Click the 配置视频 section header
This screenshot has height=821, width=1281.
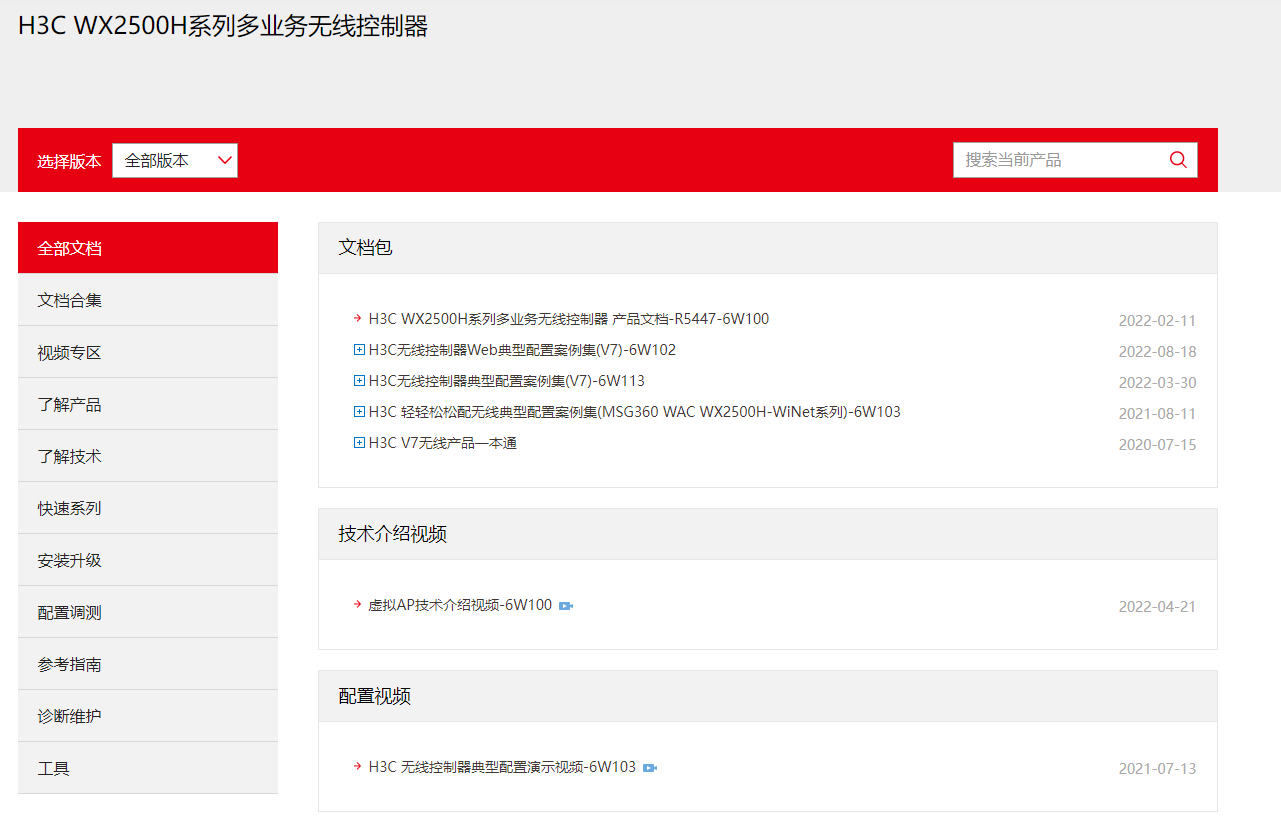[x=768, y=696]
